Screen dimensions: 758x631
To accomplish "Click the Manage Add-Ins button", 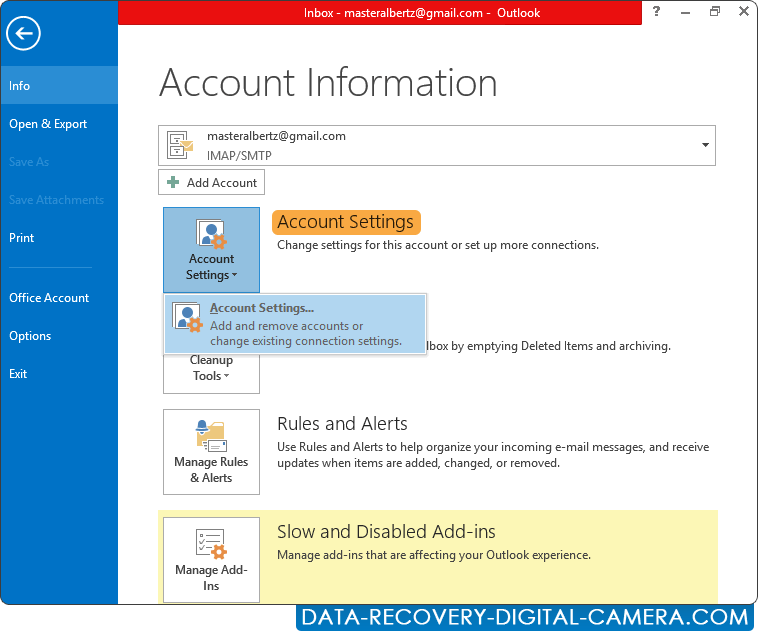I will click(x=211, y=560).
